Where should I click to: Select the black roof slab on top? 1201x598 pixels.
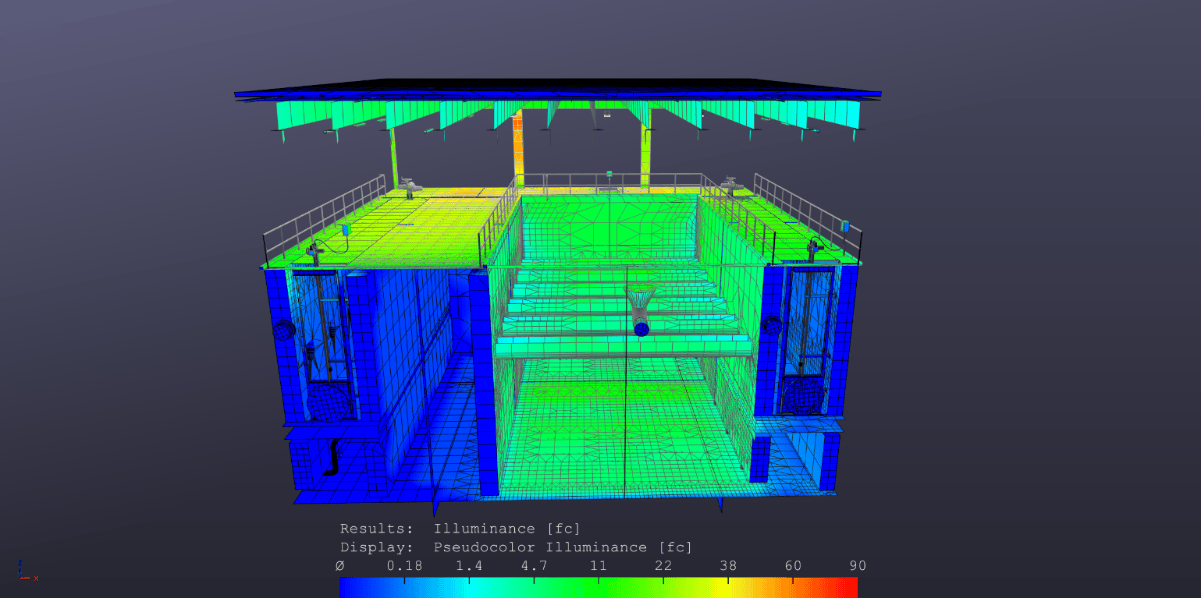tap(558, 88)
